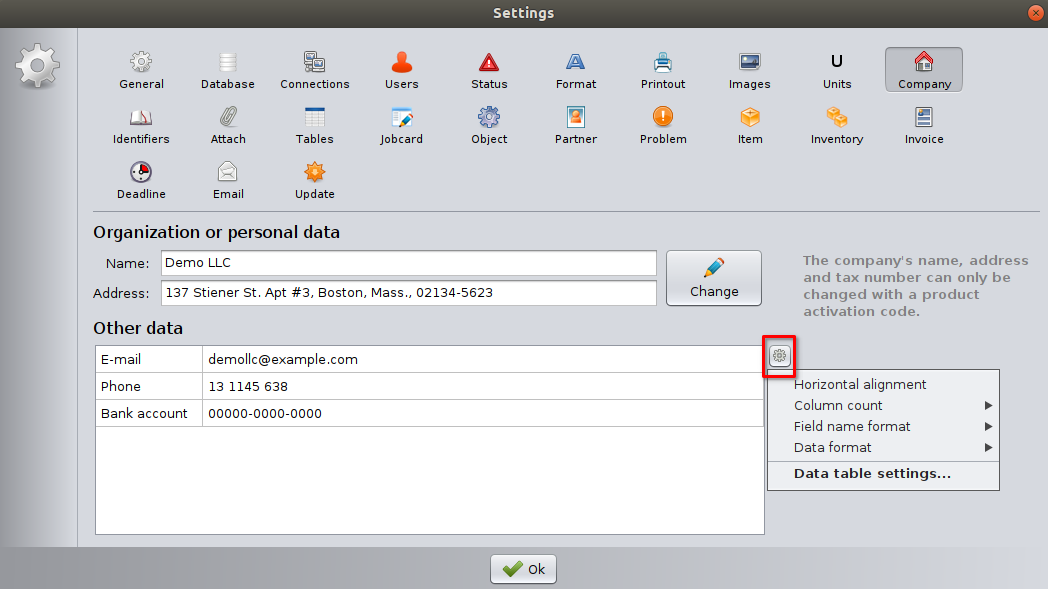Image resolution: width=1048 pixels, height=589 pixels.
Task: Click the E-mail value cell
Action: (x=482, y=359)
